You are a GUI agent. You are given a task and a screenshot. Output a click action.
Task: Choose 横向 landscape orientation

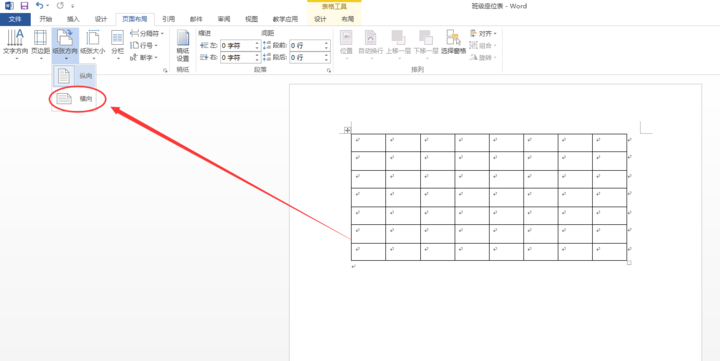pos(74,99)
